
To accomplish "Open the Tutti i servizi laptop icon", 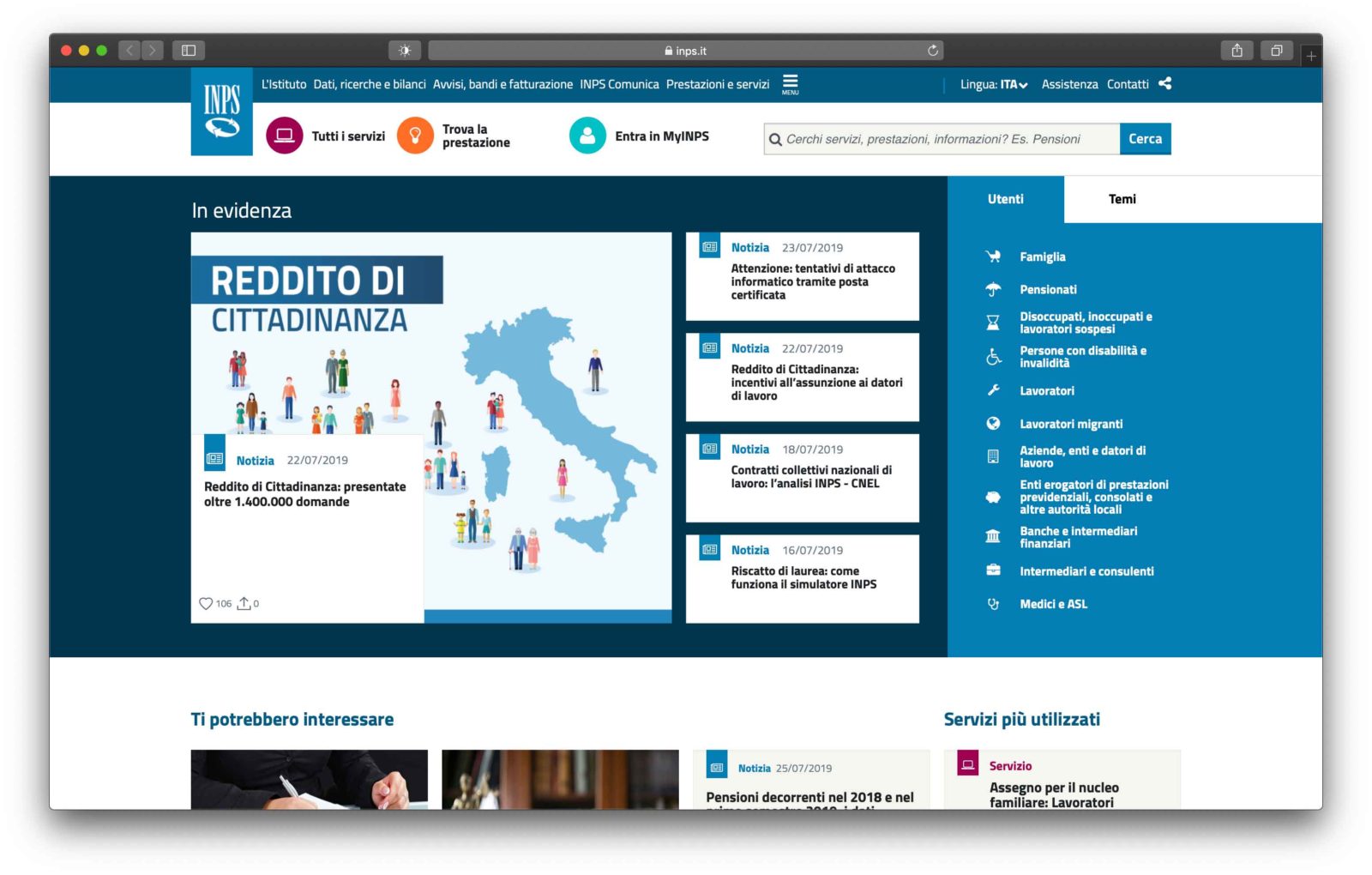I will [x=285, y=136].
